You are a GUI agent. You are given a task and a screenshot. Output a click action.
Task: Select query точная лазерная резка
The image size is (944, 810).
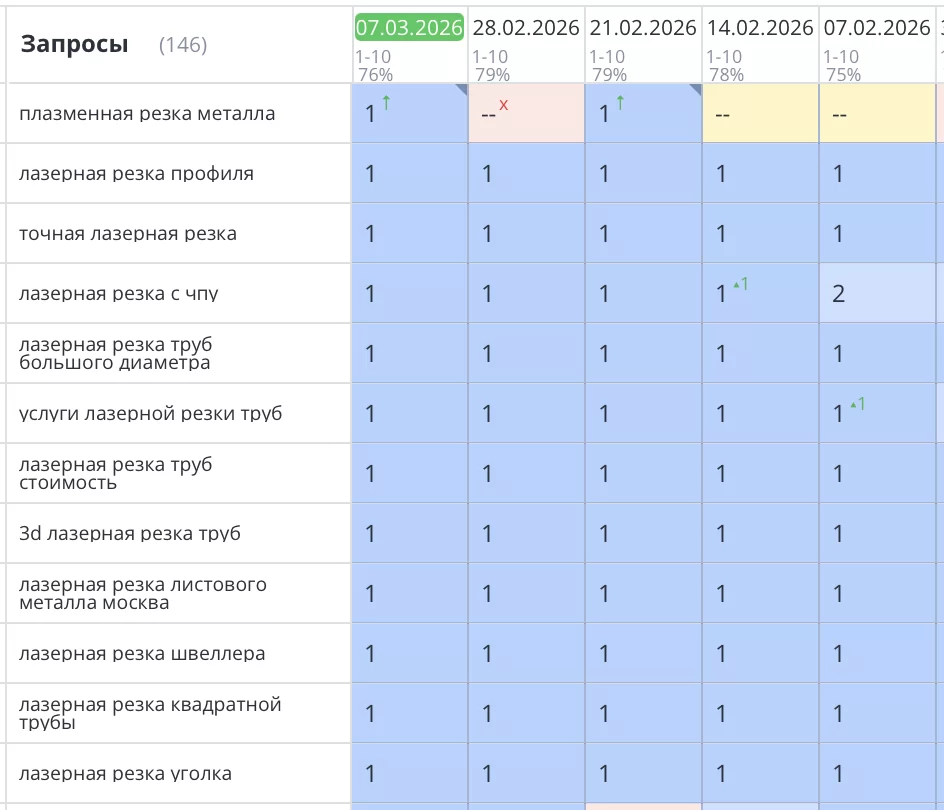[128, 234]
